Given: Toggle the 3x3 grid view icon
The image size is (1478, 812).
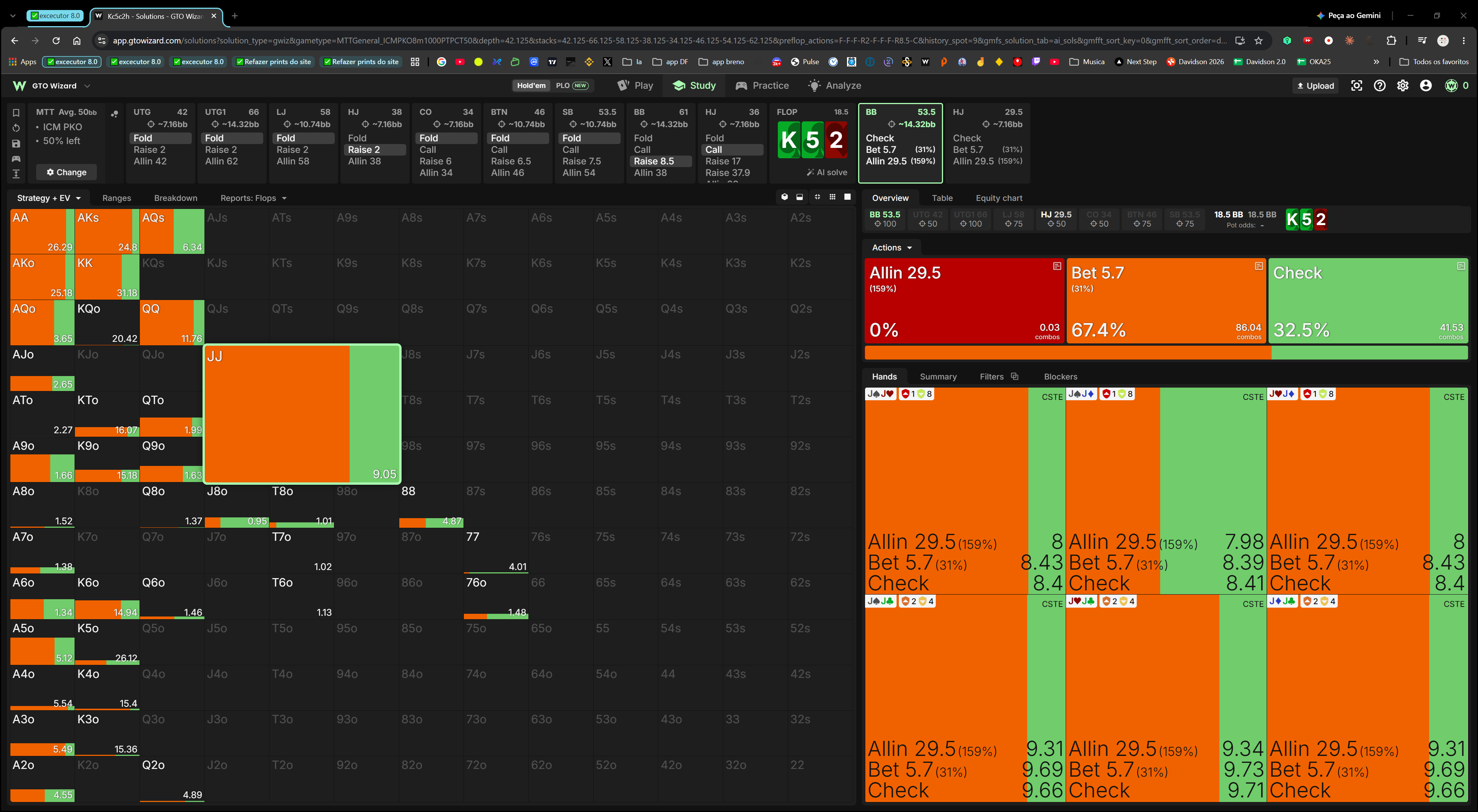Looking at the screenshot, I should 832,197.
